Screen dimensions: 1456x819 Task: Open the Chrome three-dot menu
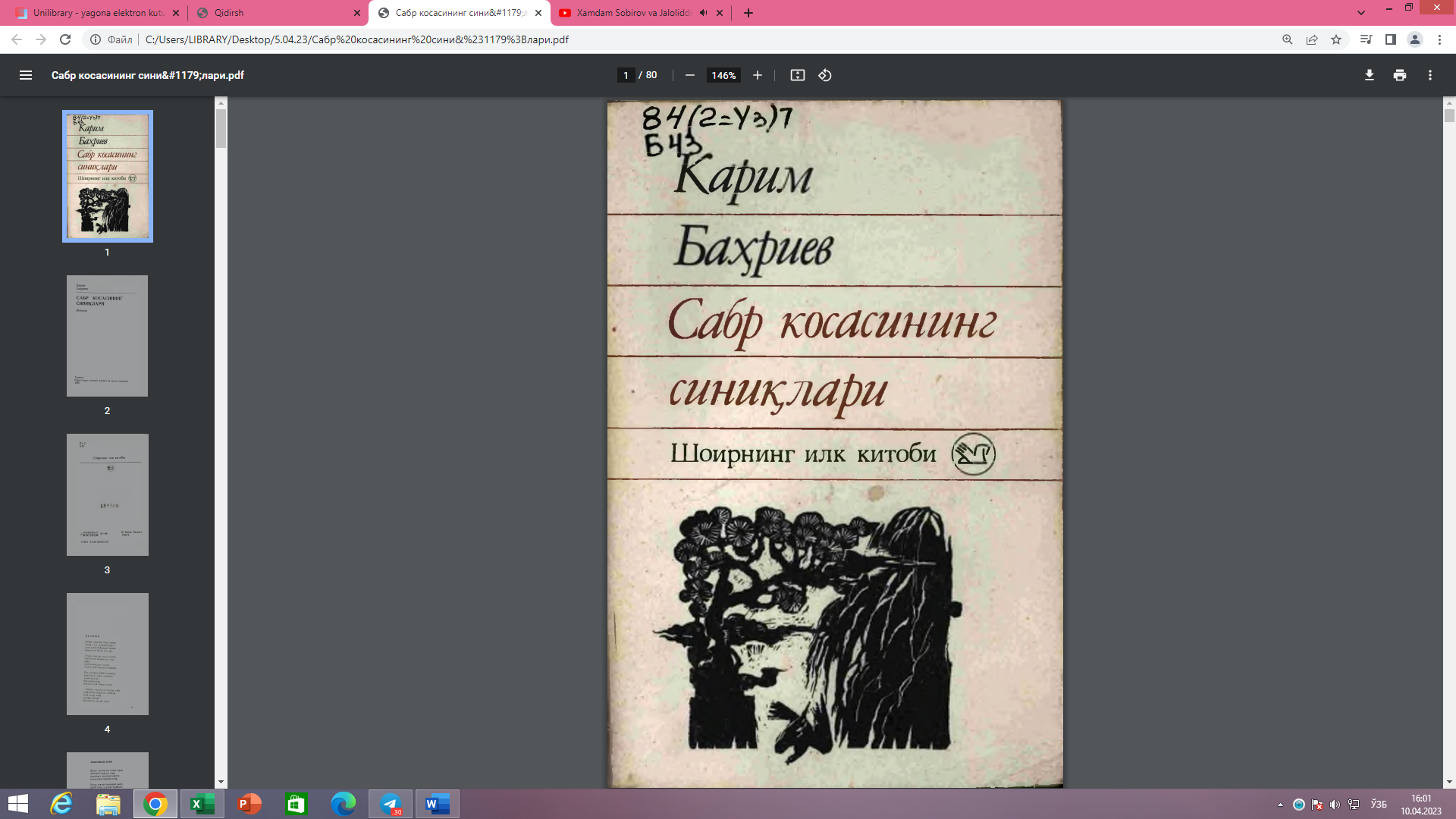pos(1439,39)
